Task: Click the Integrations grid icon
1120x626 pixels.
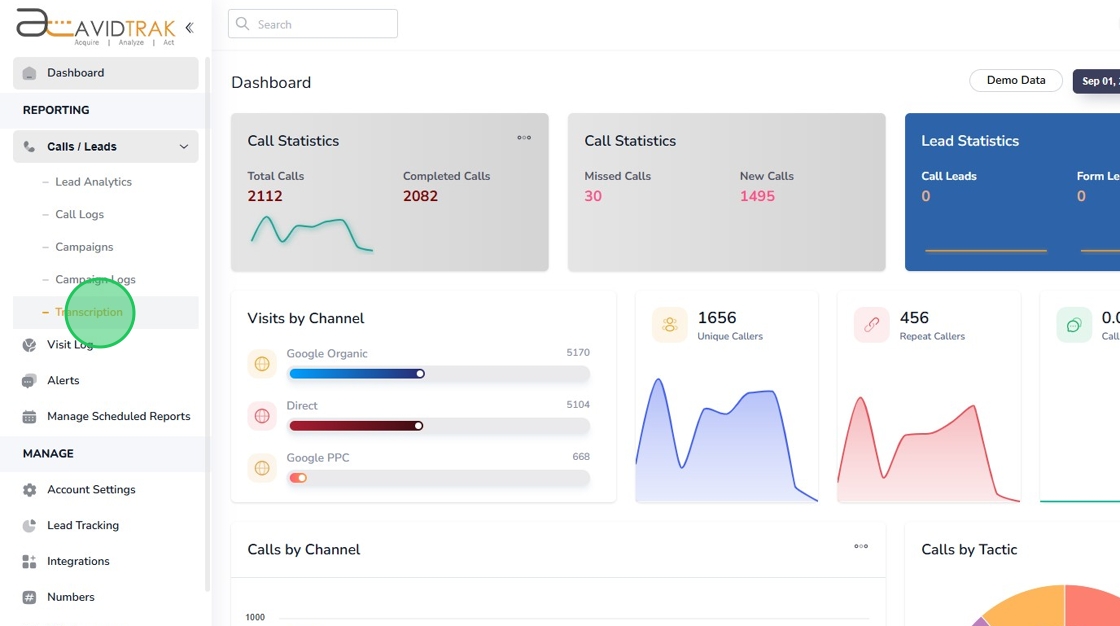Action: click(x=29, y=562)
